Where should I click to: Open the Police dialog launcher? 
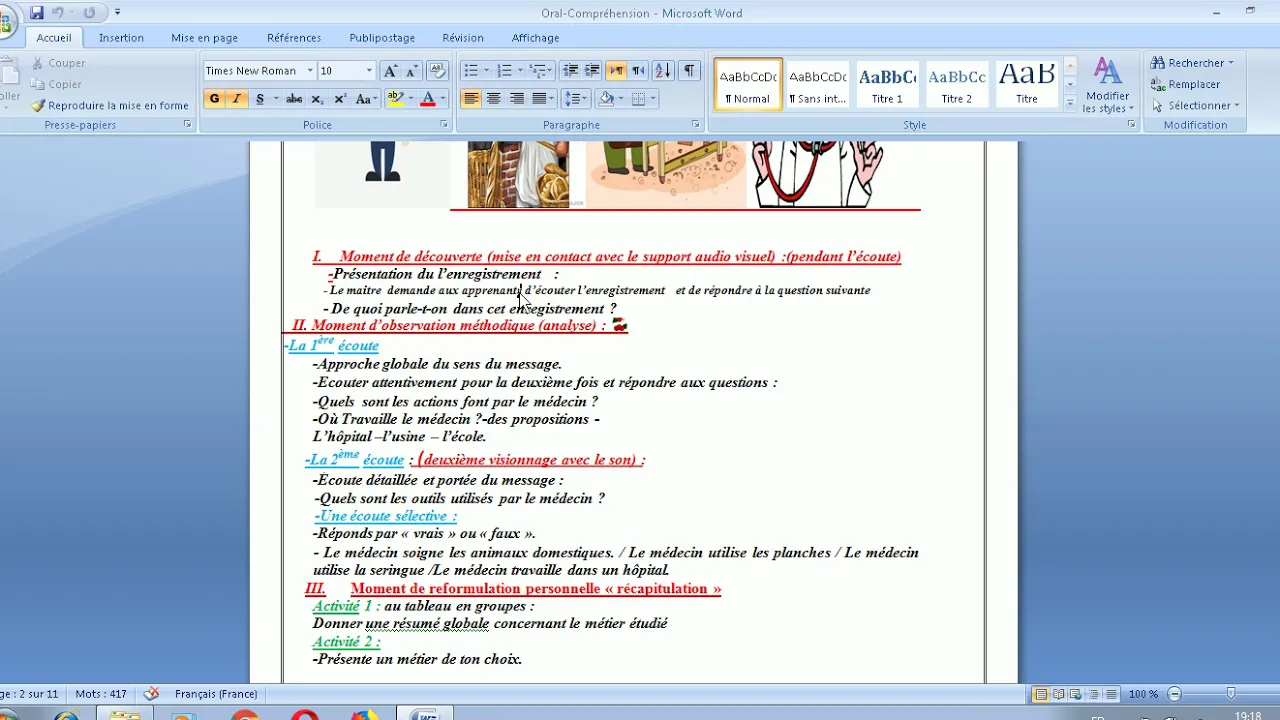[x=444, y=125]
